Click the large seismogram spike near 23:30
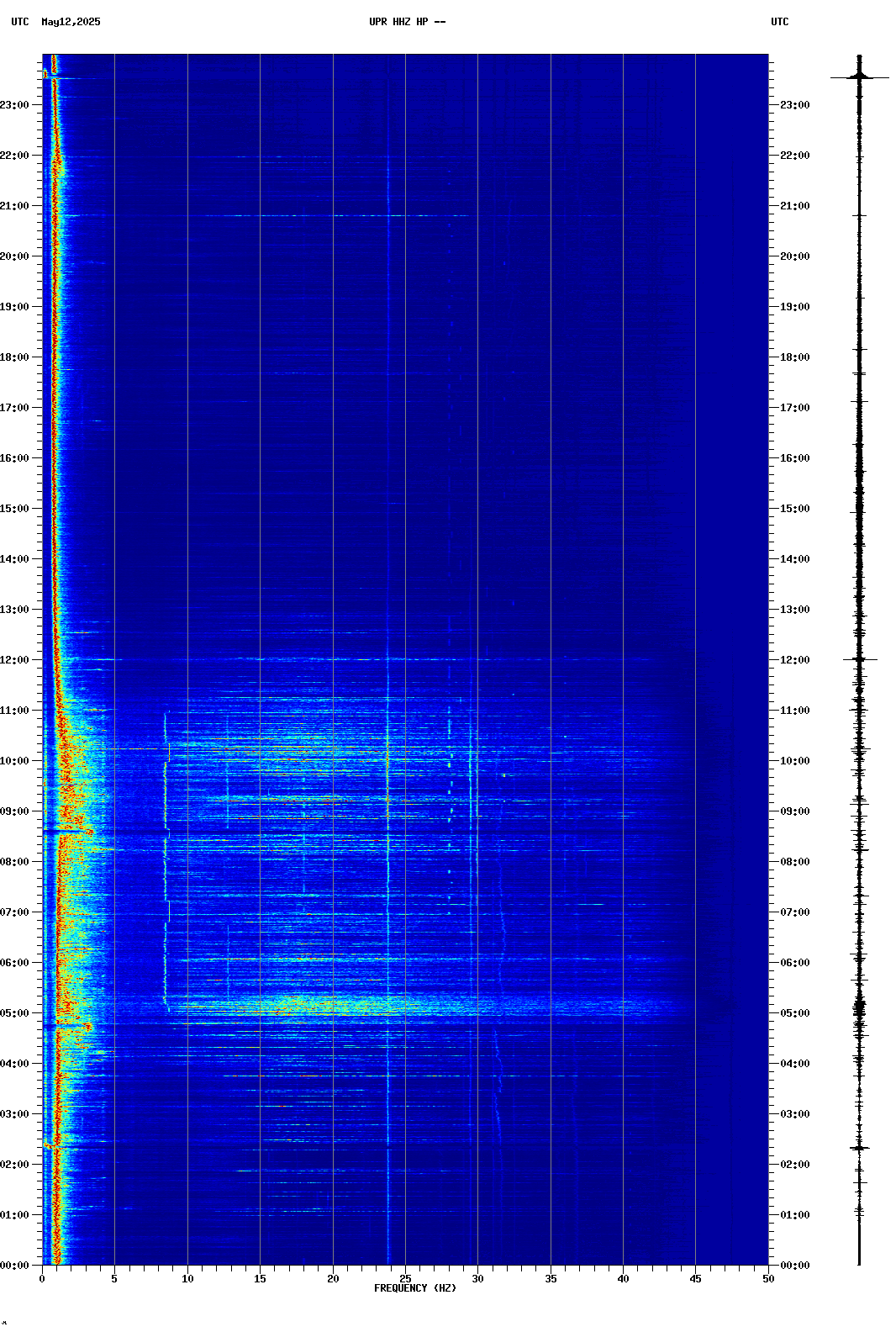 (859, 77)
